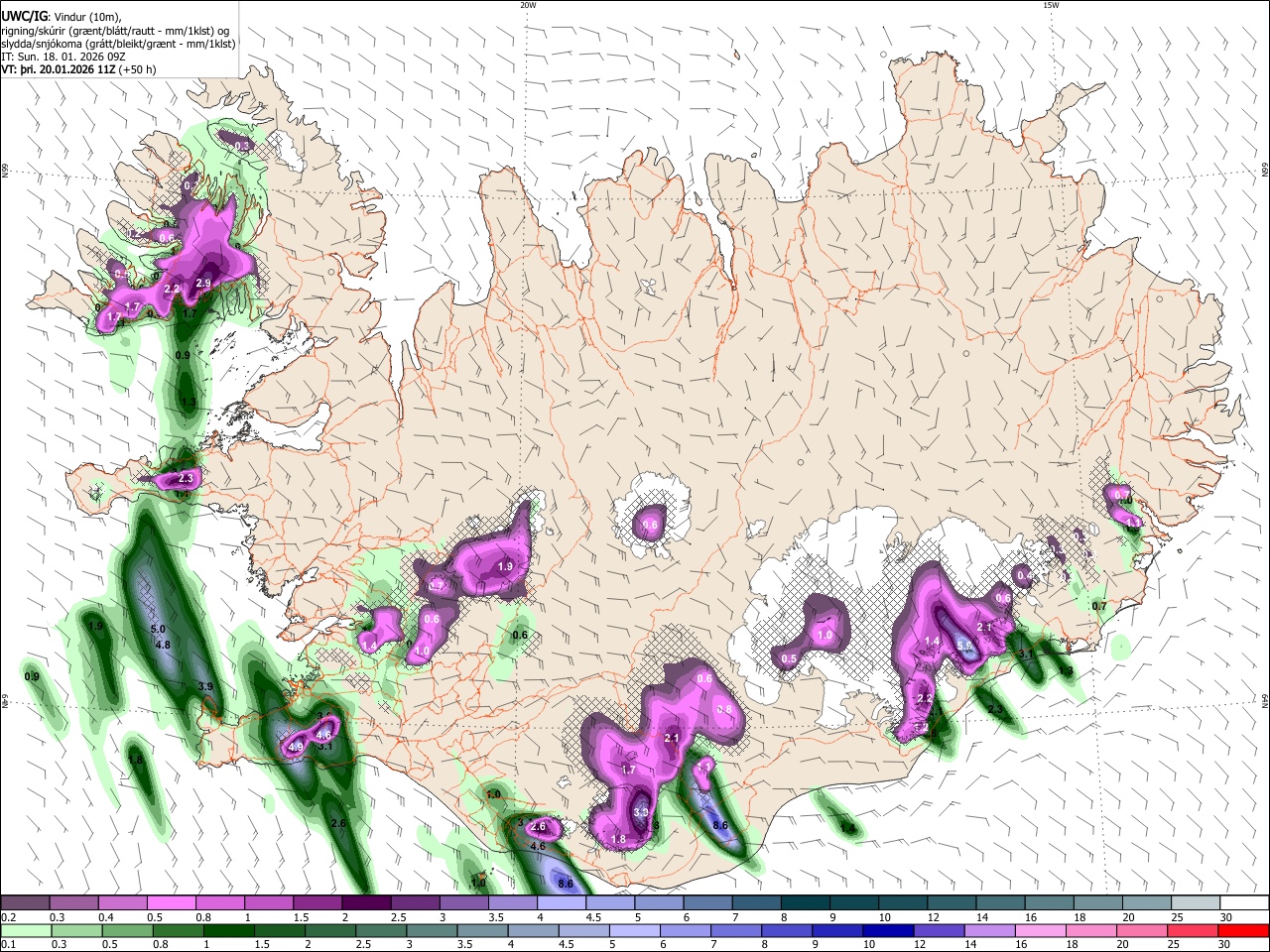Click the 20W longitude label
Viewport: 1270px width, 952px height.
(x=528, y=5)
